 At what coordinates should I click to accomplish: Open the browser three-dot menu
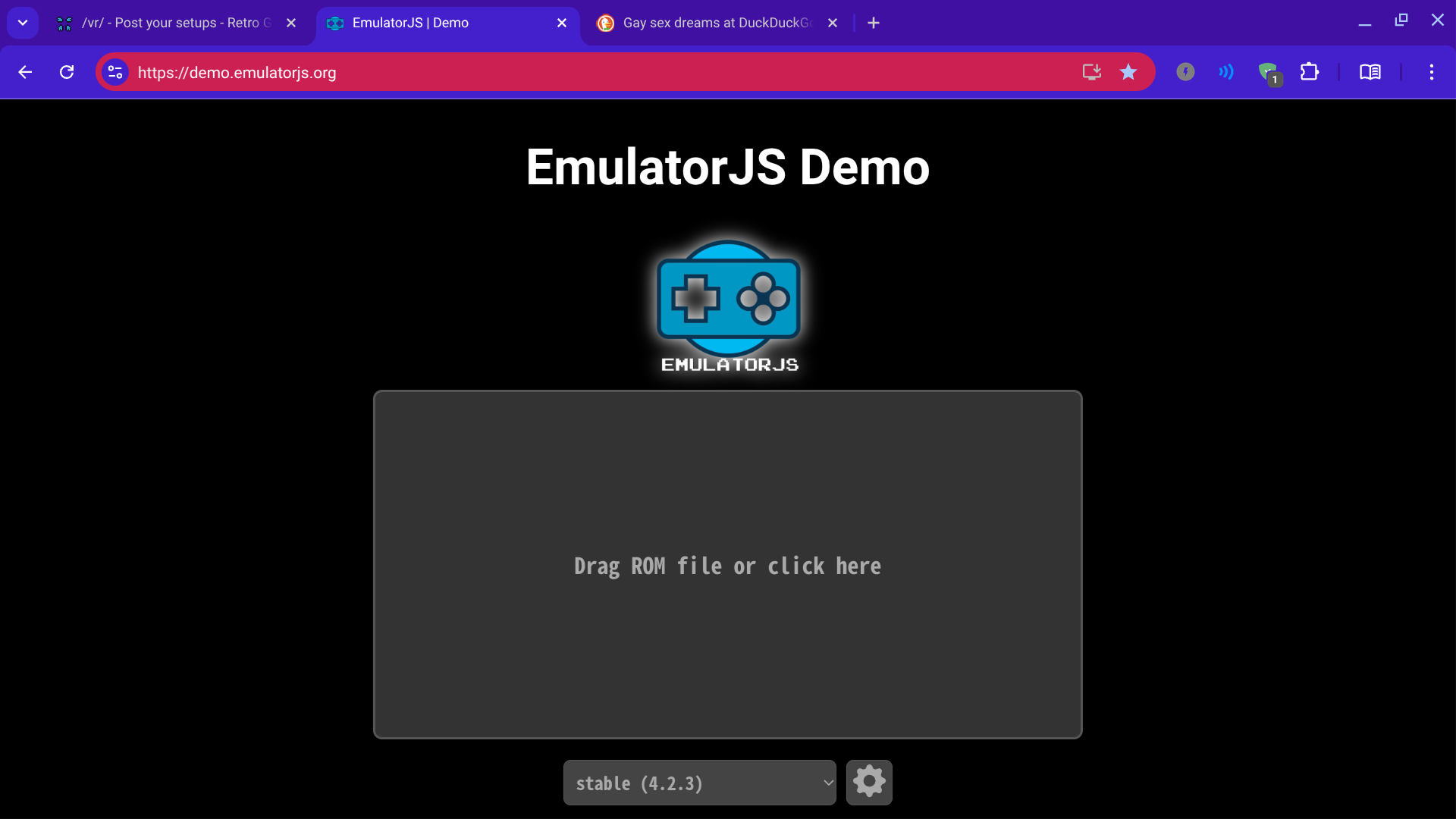tap(1431, 72)
